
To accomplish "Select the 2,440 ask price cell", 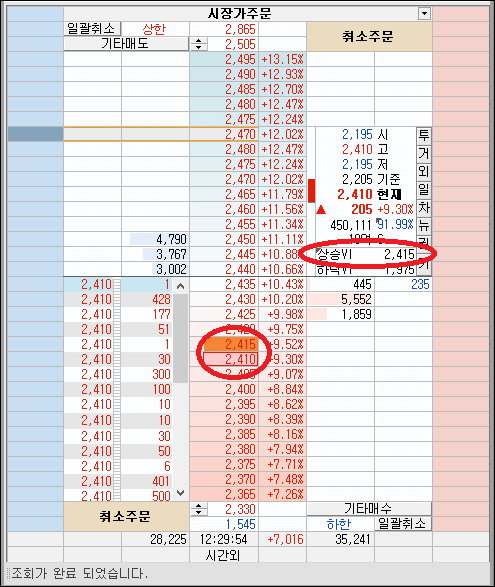I will 224,269.
